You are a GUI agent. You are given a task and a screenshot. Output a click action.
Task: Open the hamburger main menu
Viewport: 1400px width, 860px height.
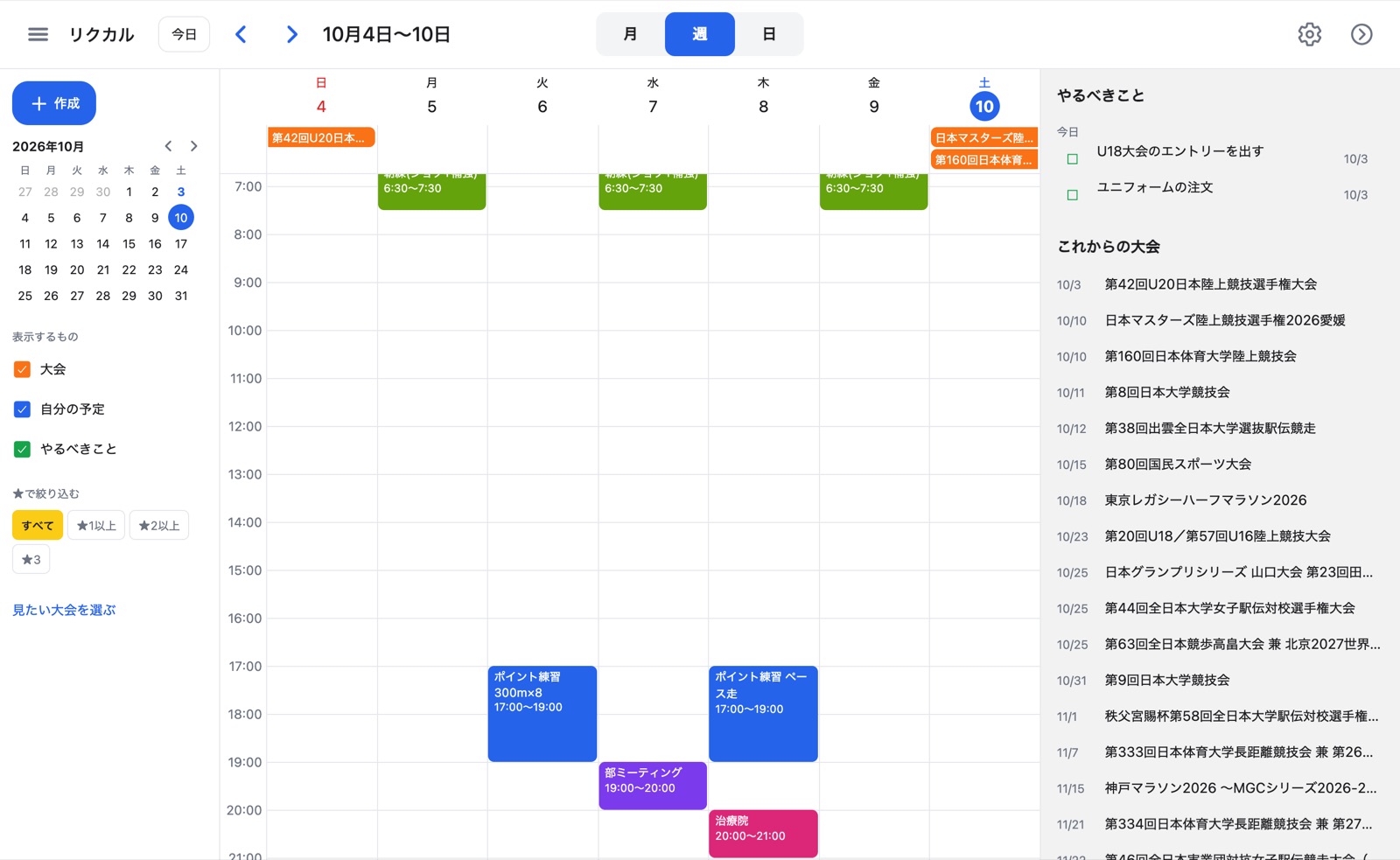tap(38, 34)
